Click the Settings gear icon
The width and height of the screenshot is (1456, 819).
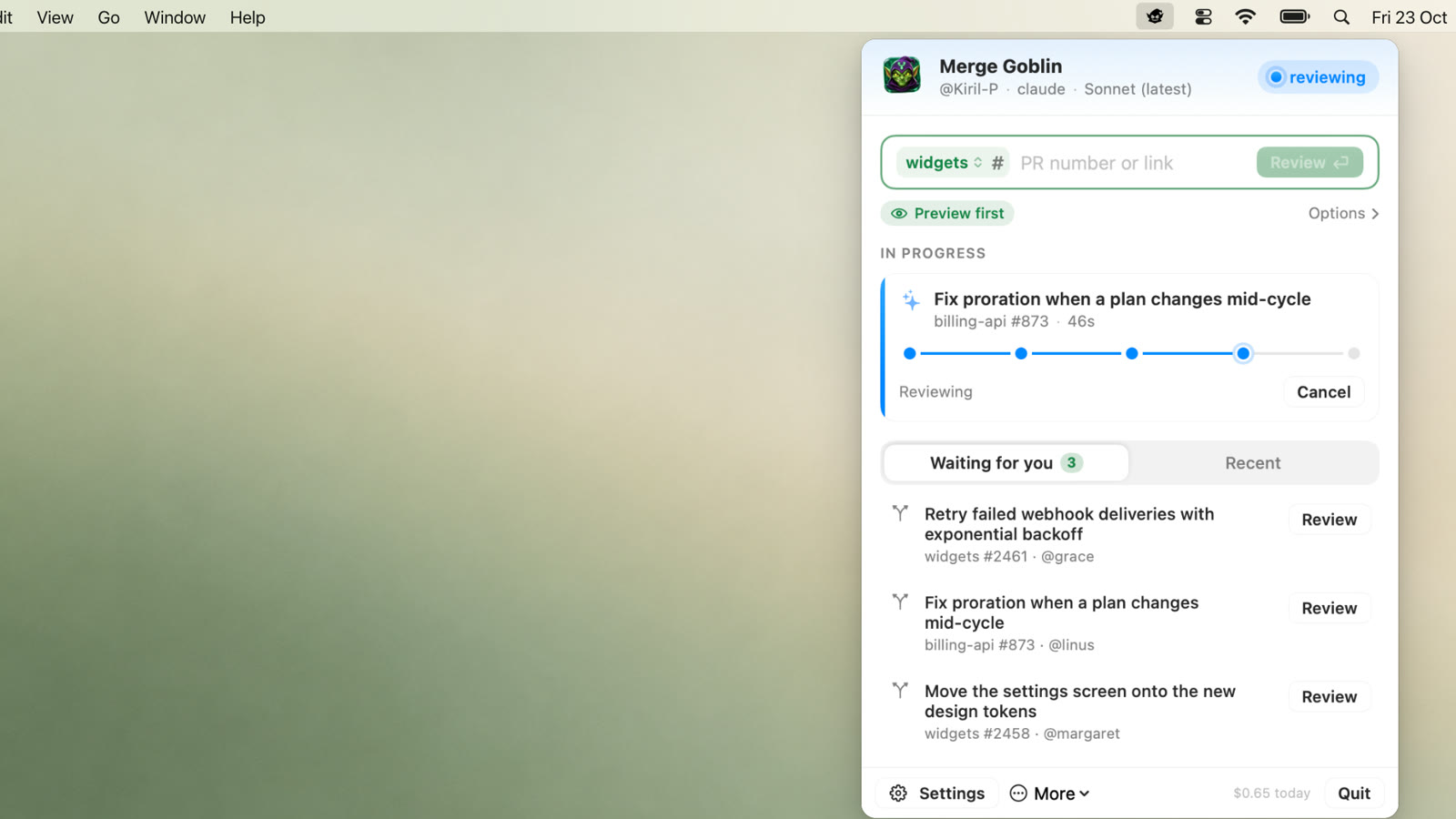point(898,794)
